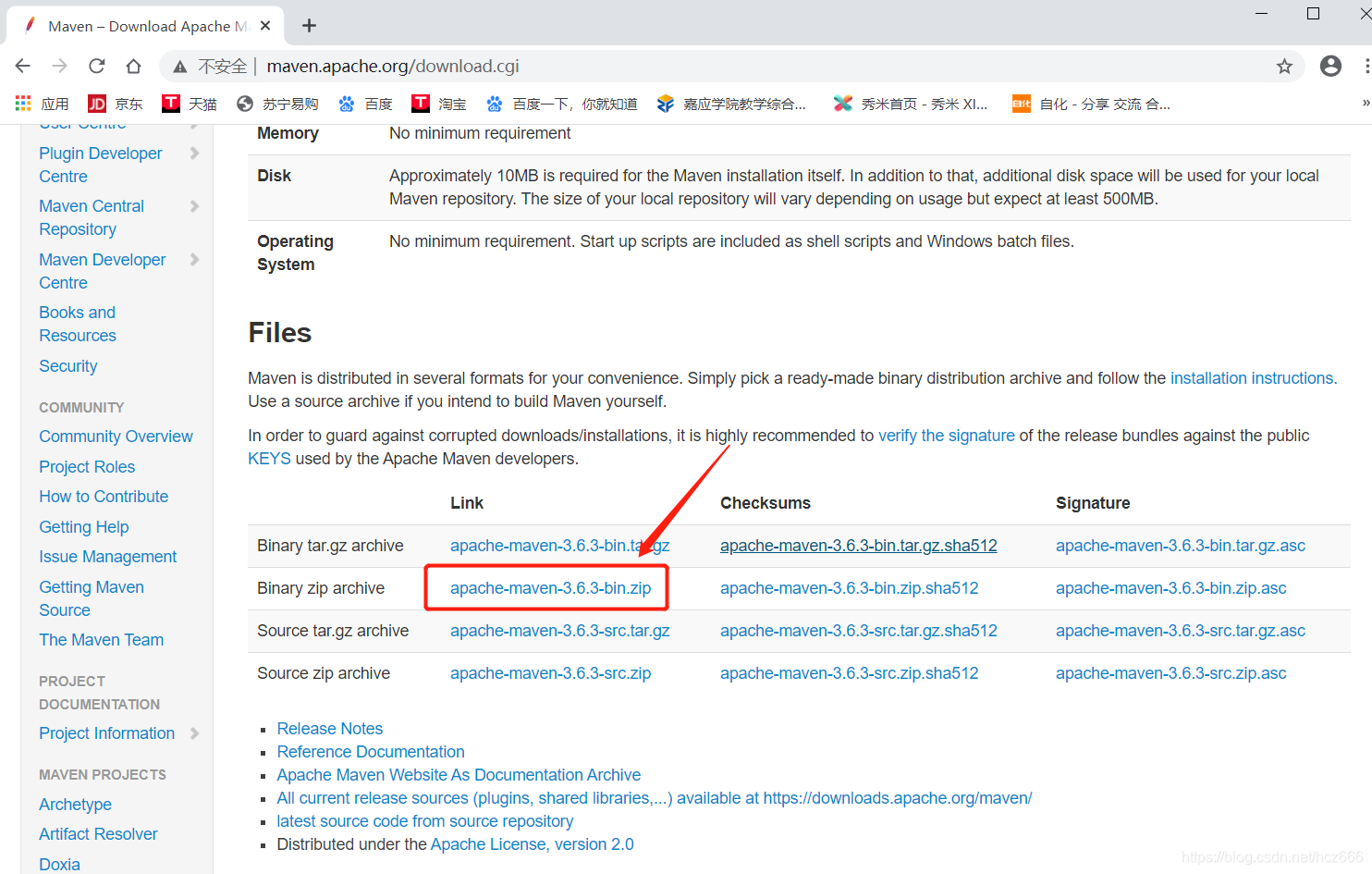Image resolution: width=1372 pixels, height=874 pixels.
Task: Open the Archetype project link
Action: pos(75,805)
